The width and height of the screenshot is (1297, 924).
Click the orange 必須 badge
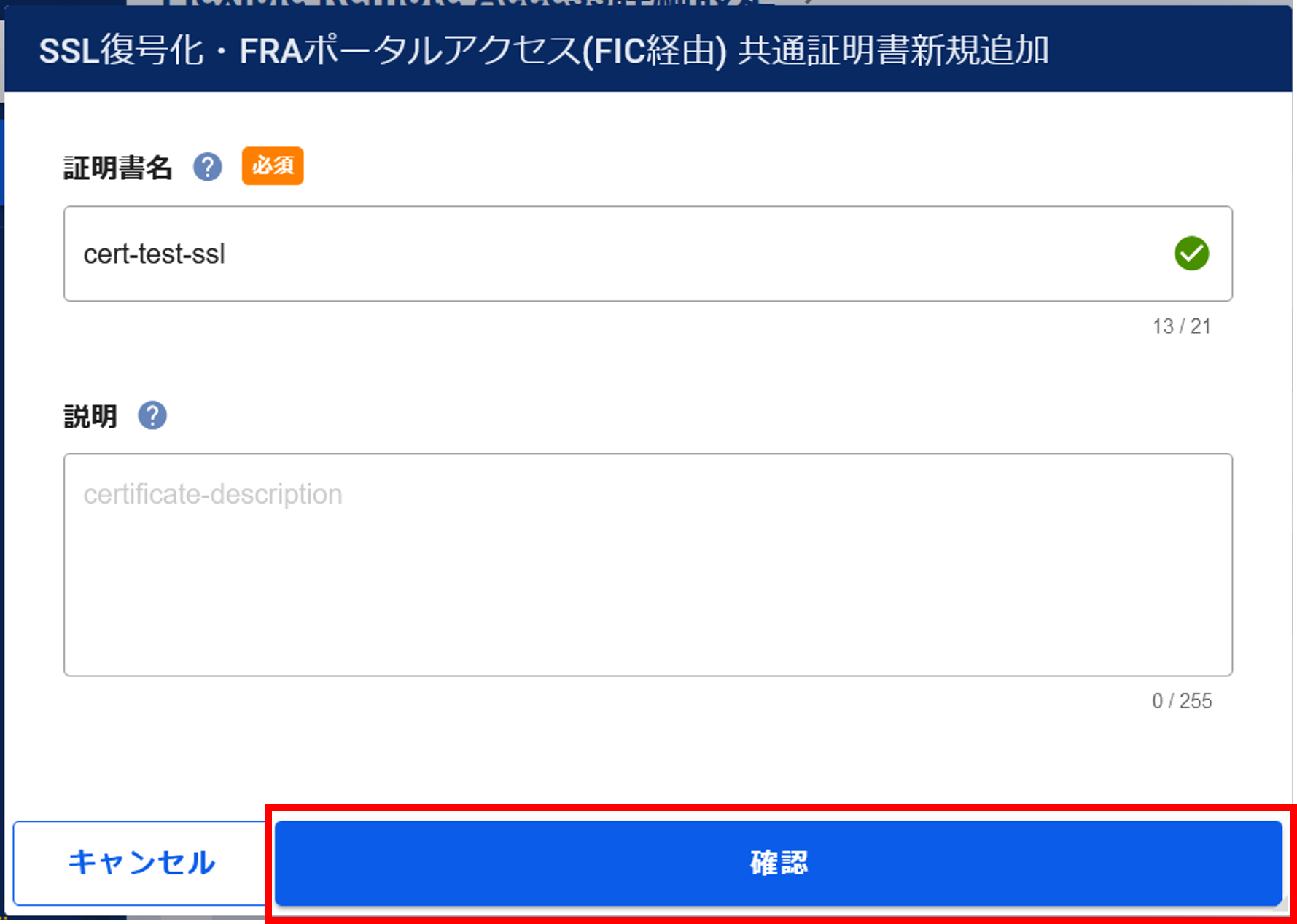(273, 166)
